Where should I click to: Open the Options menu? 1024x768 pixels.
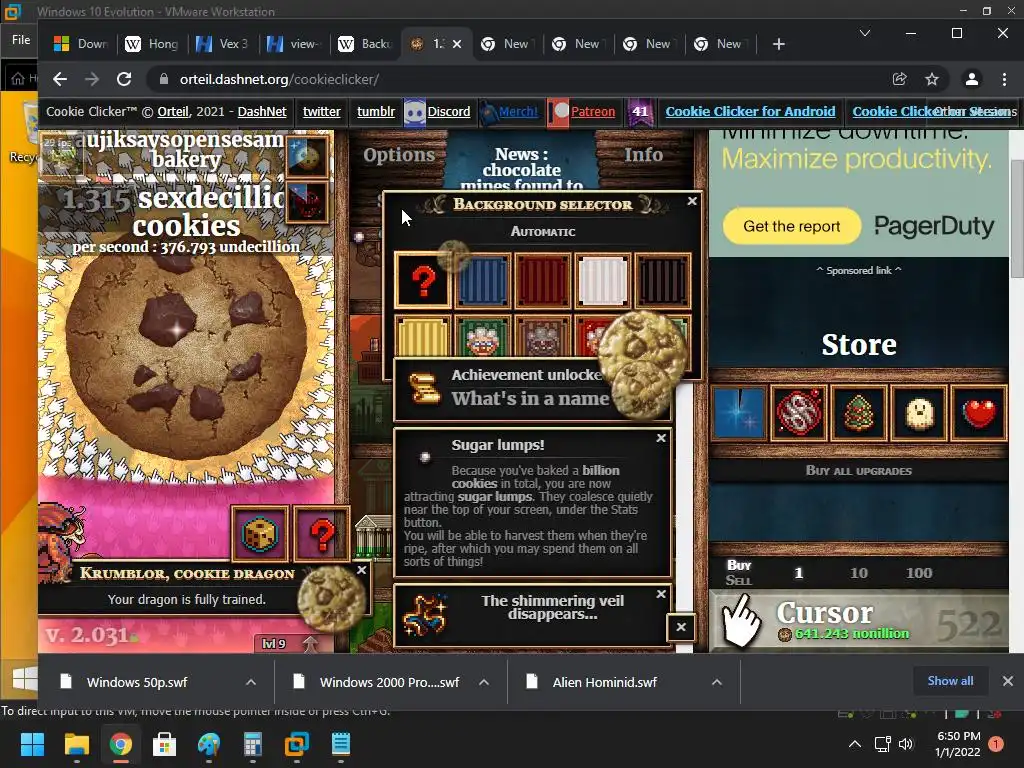(399, 155)
